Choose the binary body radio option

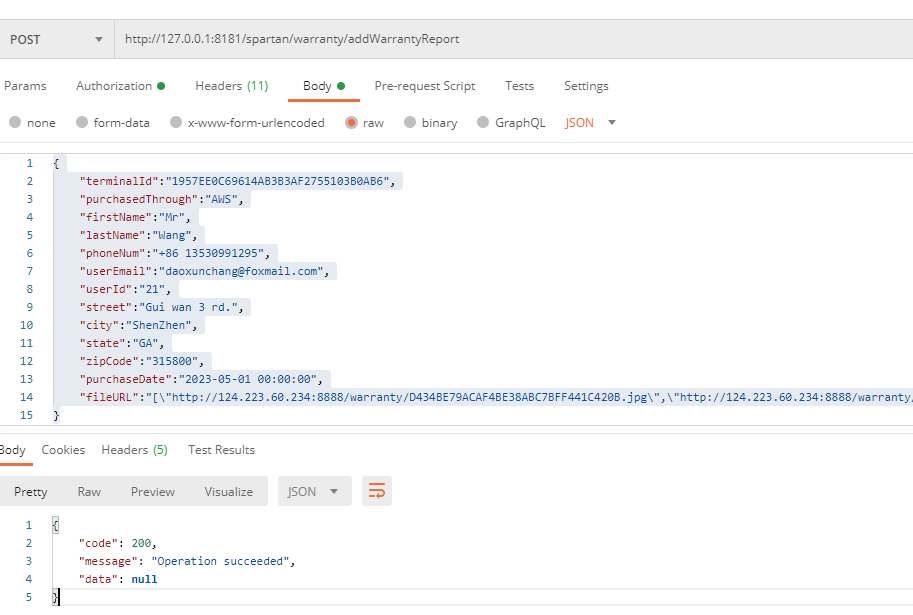click(x=411, y=123)
